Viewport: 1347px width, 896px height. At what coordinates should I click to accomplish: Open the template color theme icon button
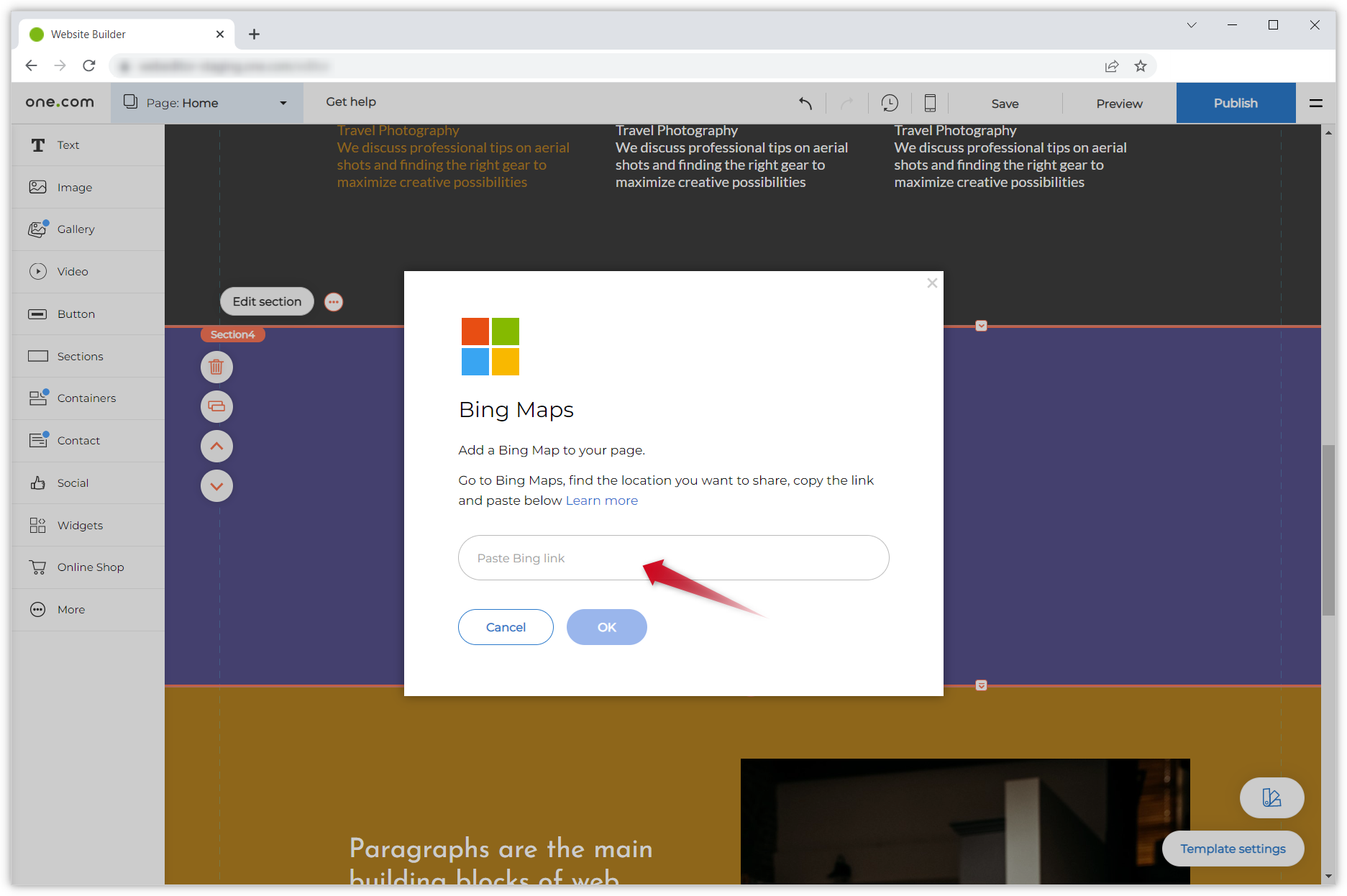(x=1271, y=797)
